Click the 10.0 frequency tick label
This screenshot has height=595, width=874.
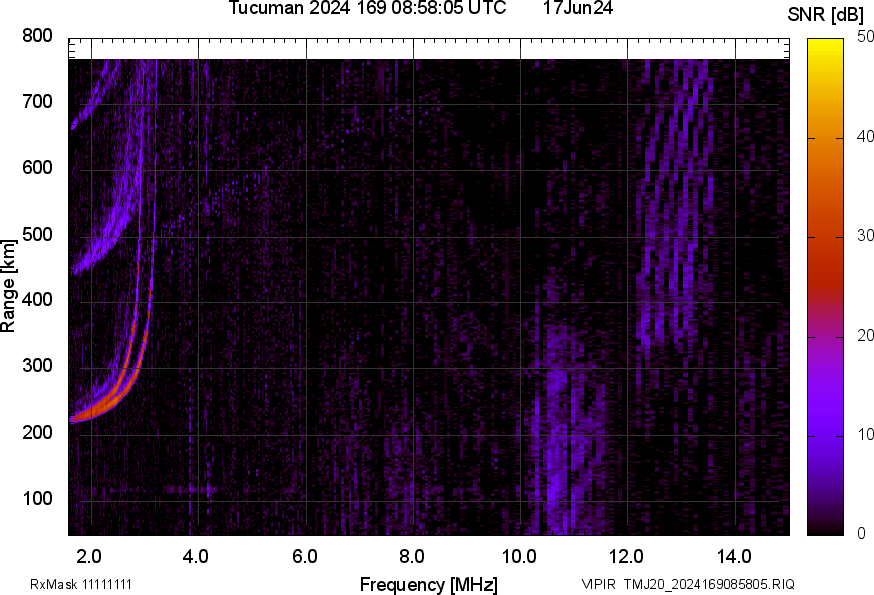coord(519,557)
